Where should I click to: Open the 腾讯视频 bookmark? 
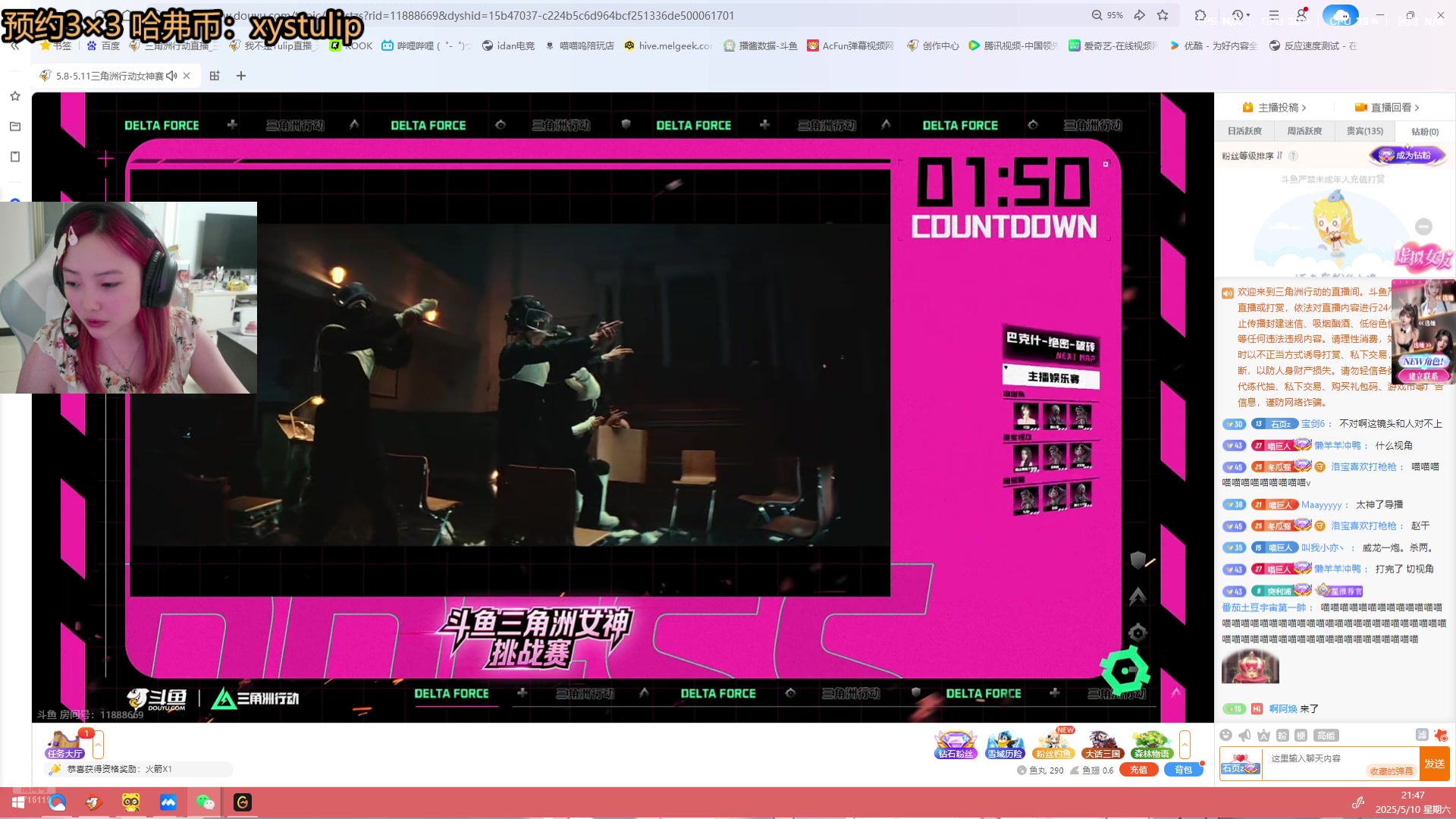coord(1012,45)
